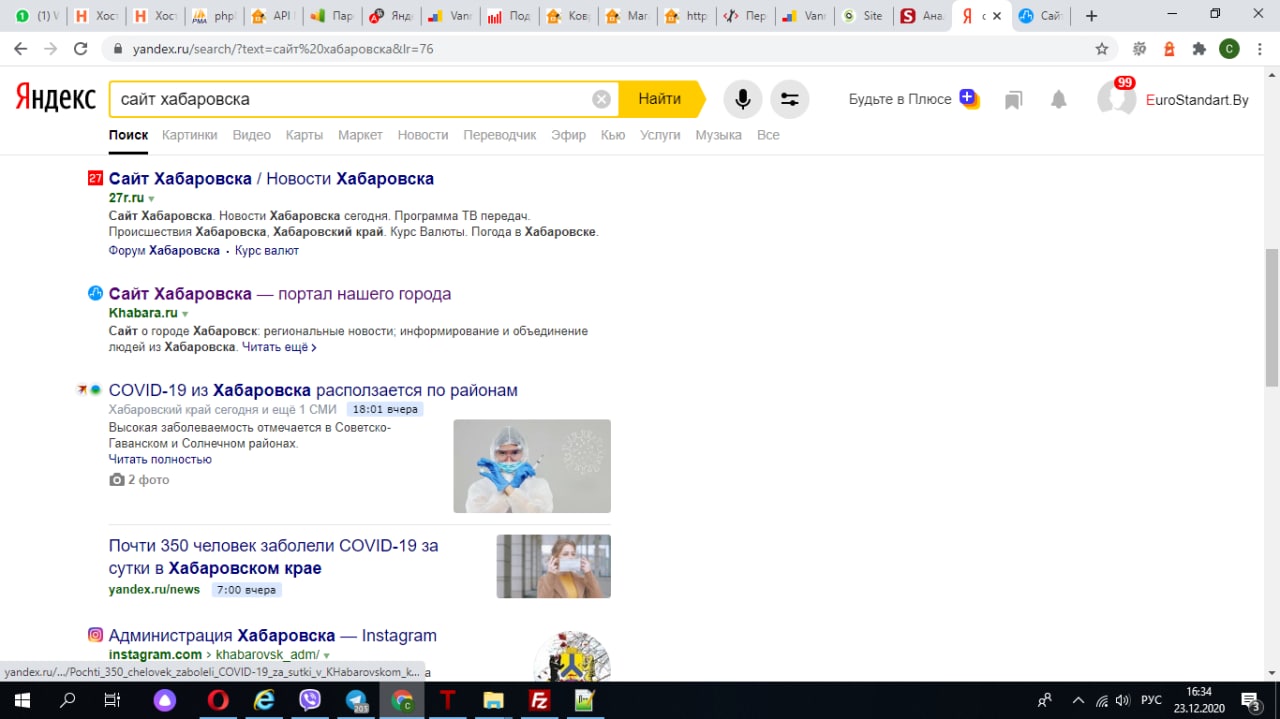Open notifications bell icon
The image size is (1280, 719).
coord(1059,99)
